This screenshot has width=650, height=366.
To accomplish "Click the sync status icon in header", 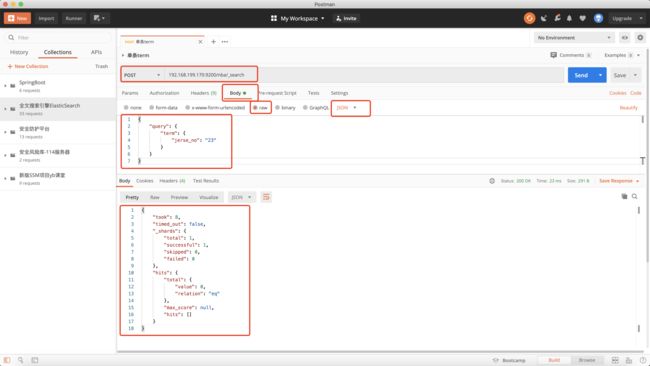I will click(529, 18).
